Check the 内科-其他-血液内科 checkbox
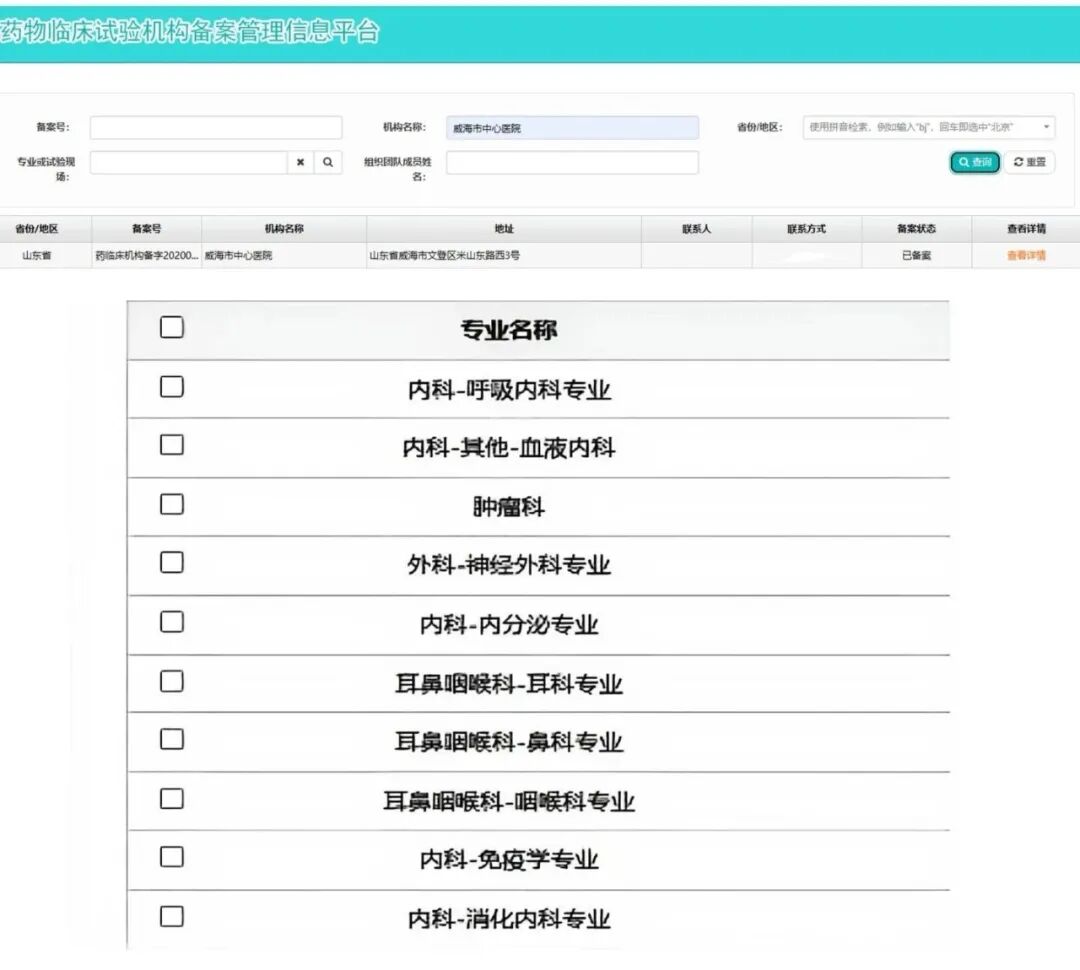The image size is (1080, 970). tap(172, 445)
